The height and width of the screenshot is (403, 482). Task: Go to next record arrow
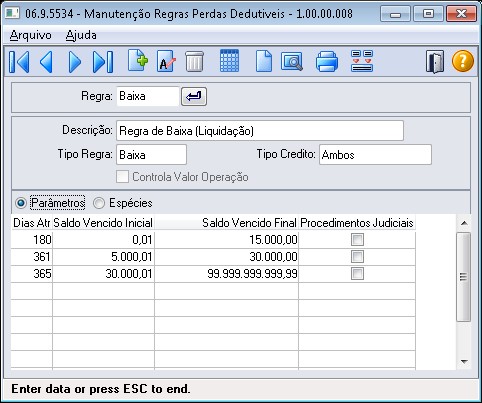pos(74,62)
